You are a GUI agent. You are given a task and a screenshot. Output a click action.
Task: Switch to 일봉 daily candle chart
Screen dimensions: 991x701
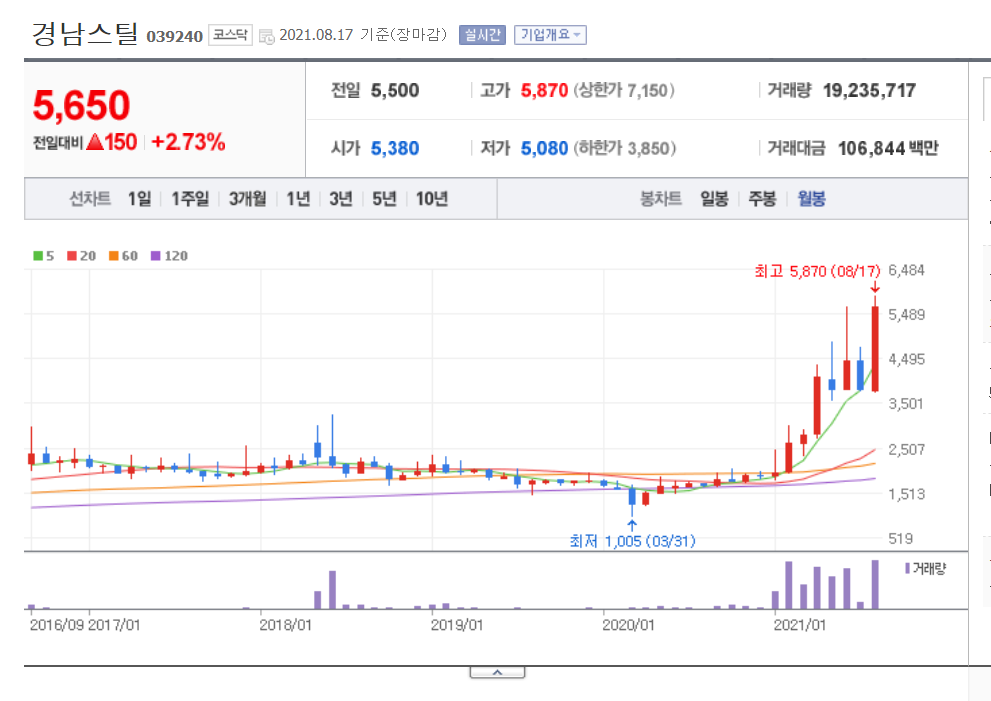(714, 199)
